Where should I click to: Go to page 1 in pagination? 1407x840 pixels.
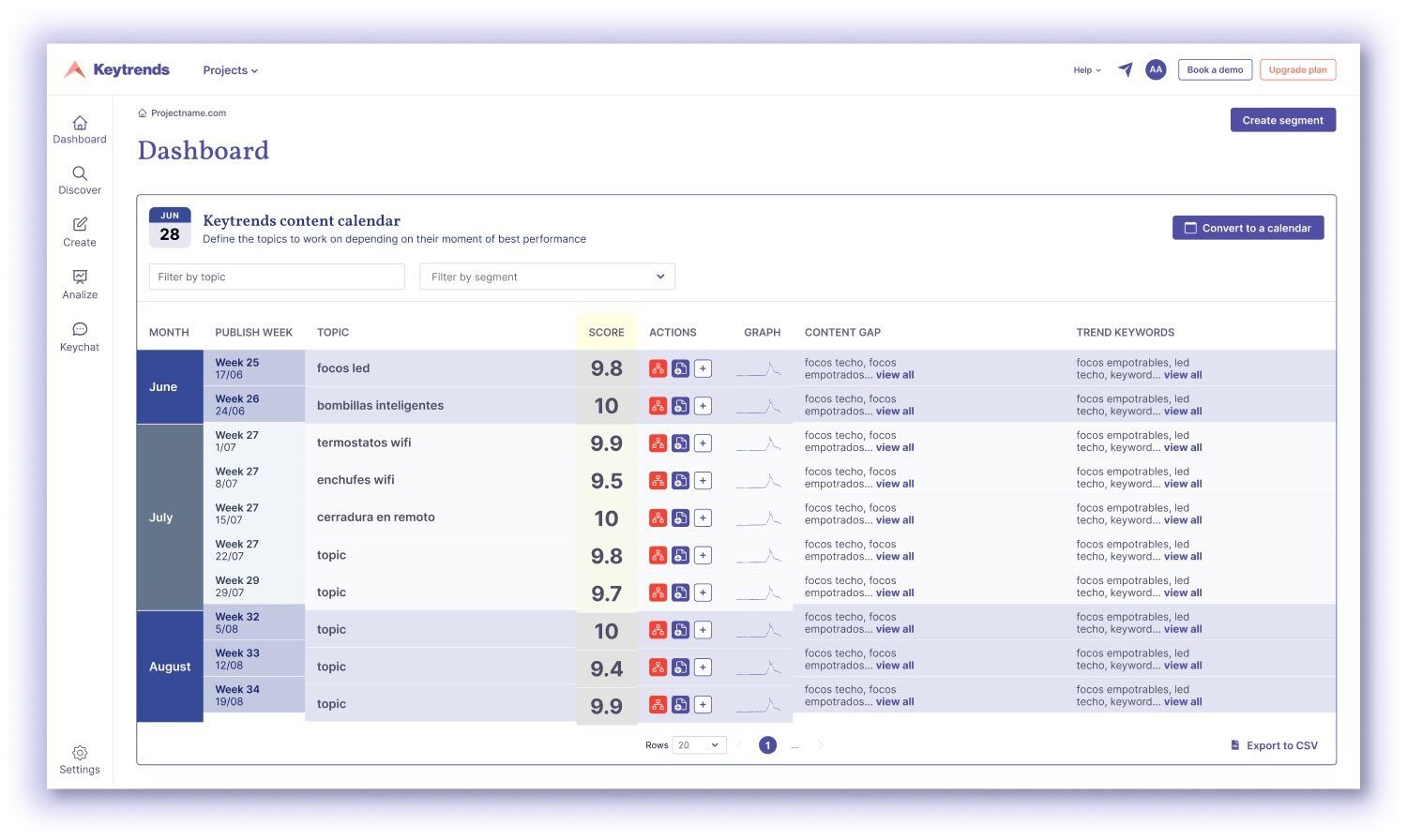(767, 745)
